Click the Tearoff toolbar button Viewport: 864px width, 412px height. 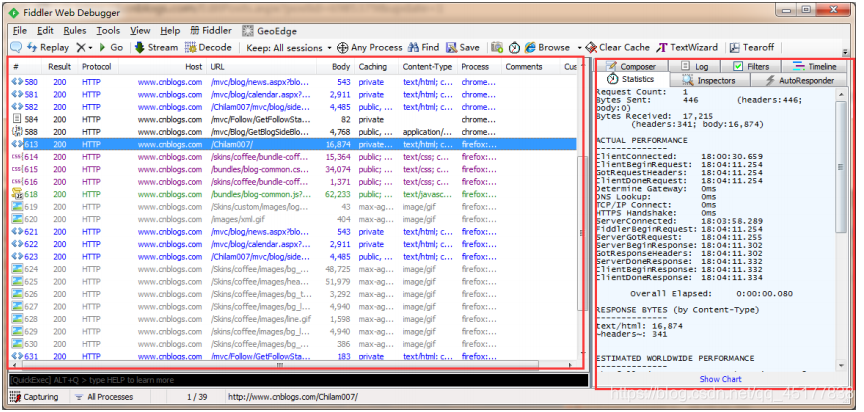(x=752, y=47)
